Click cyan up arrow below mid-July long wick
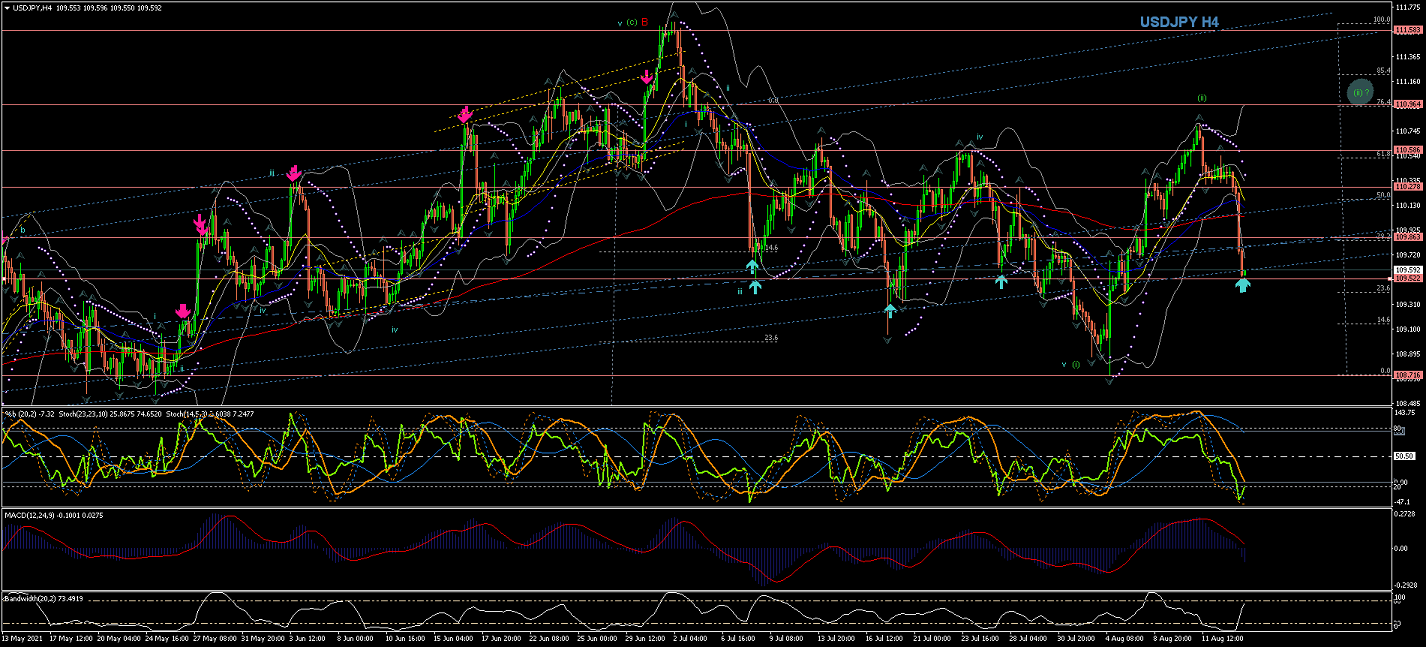The height and width of the screenshot is (647, 1426). pos(889,310)
